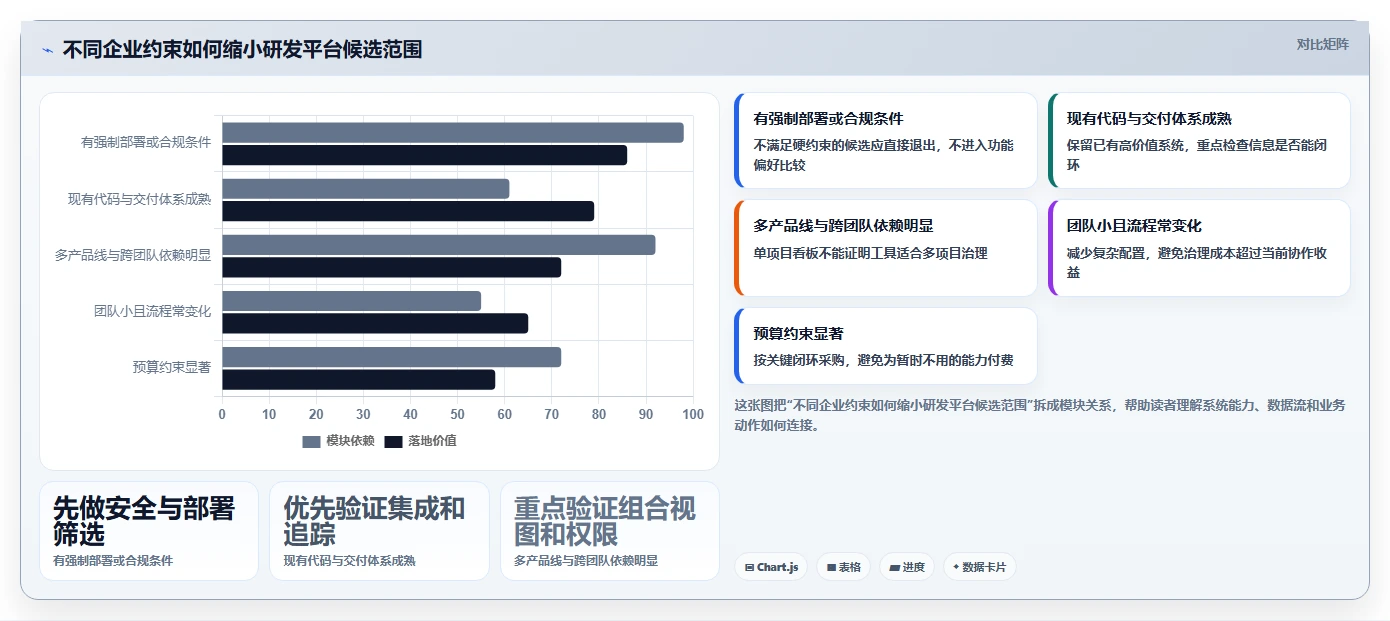The height and width of the screenshot is (621, 1390).
Task: Click the 数据卡片 tag chip
Action: (x=979, y=567)
